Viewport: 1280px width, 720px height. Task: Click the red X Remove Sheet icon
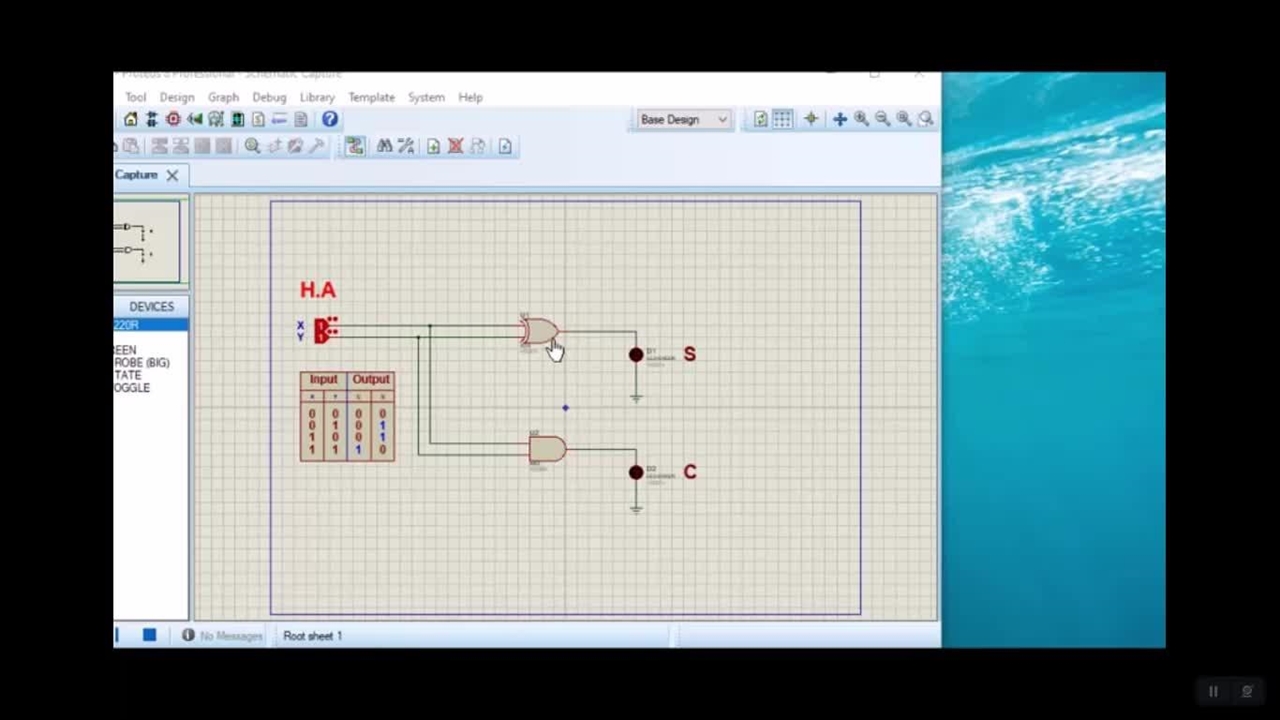coord(456,146)
